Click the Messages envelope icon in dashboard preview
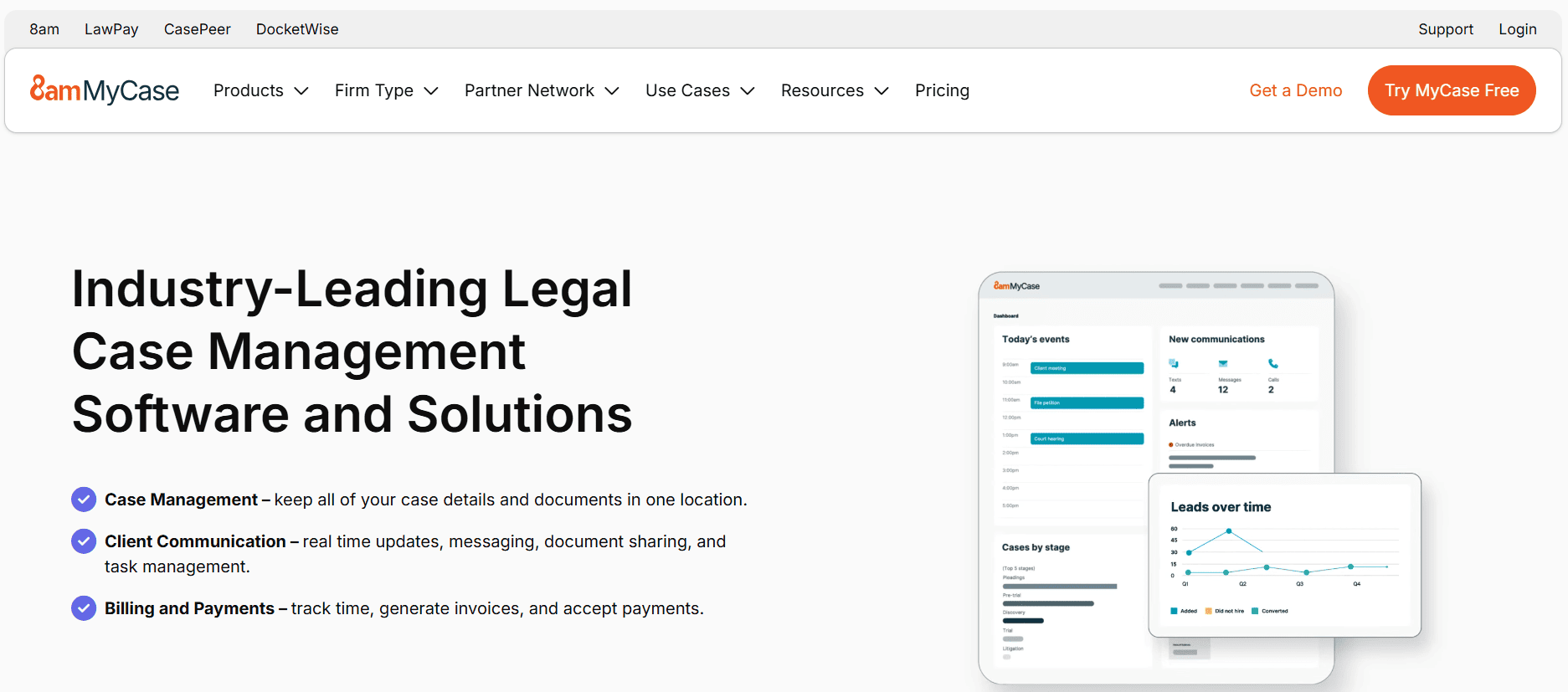The image size is (1568, 692). pos(1223,363)
